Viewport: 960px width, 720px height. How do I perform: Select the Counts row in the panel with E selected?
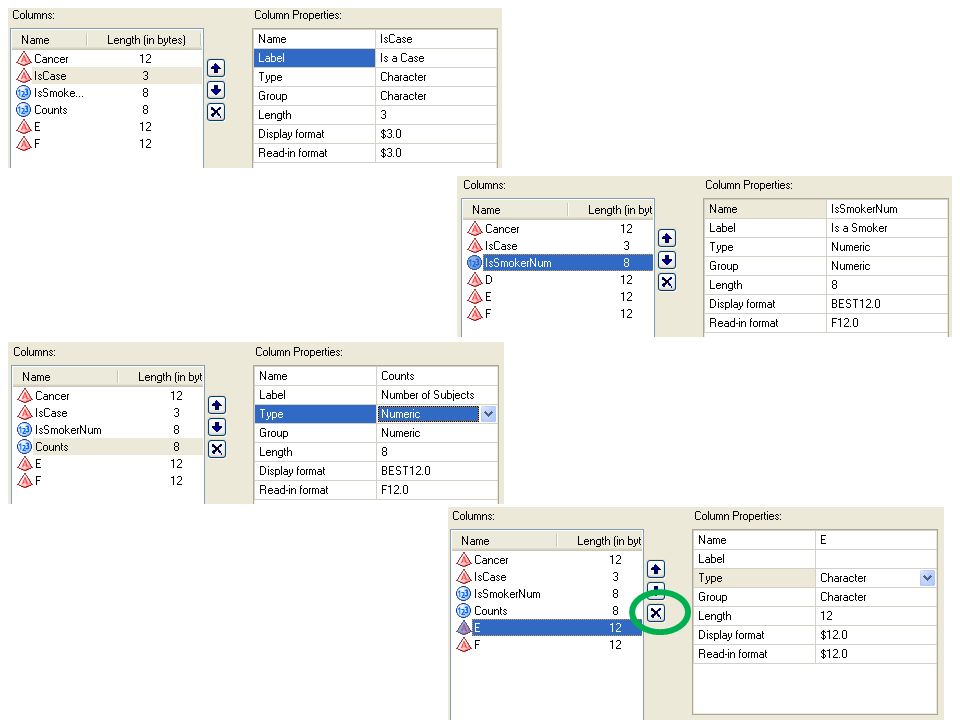pos(547,611)
